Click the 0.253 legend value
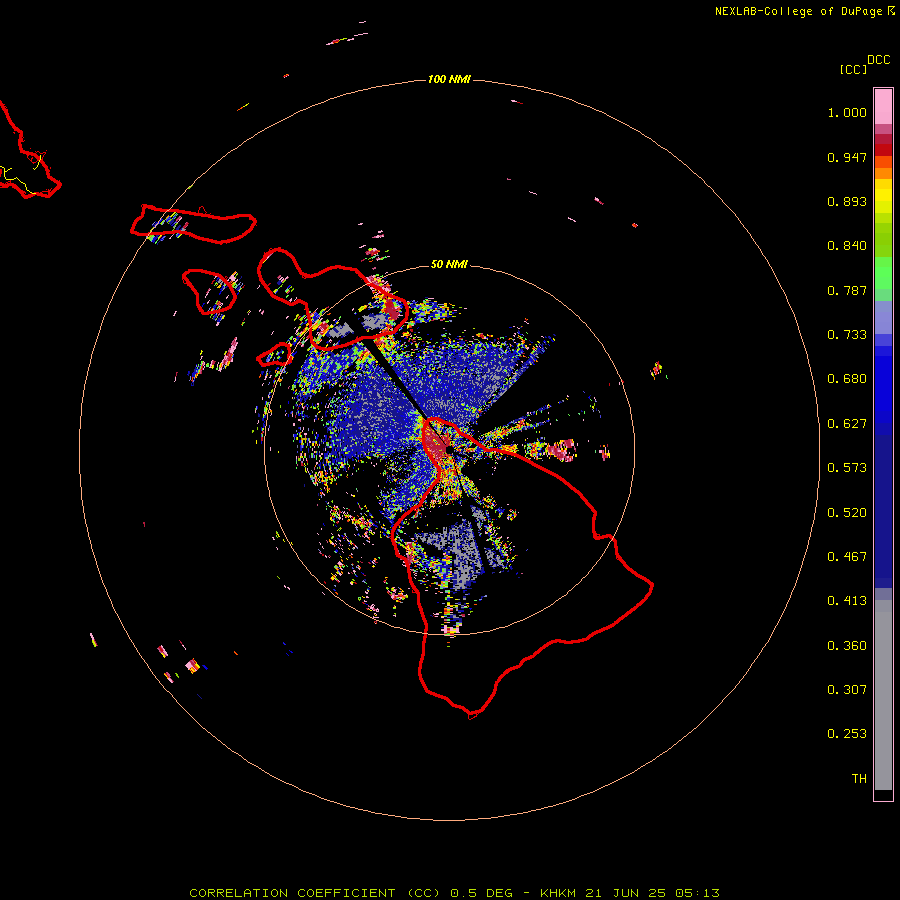This screenshot has width=900, height=900. pyautogui.click(x=847, y=734)
